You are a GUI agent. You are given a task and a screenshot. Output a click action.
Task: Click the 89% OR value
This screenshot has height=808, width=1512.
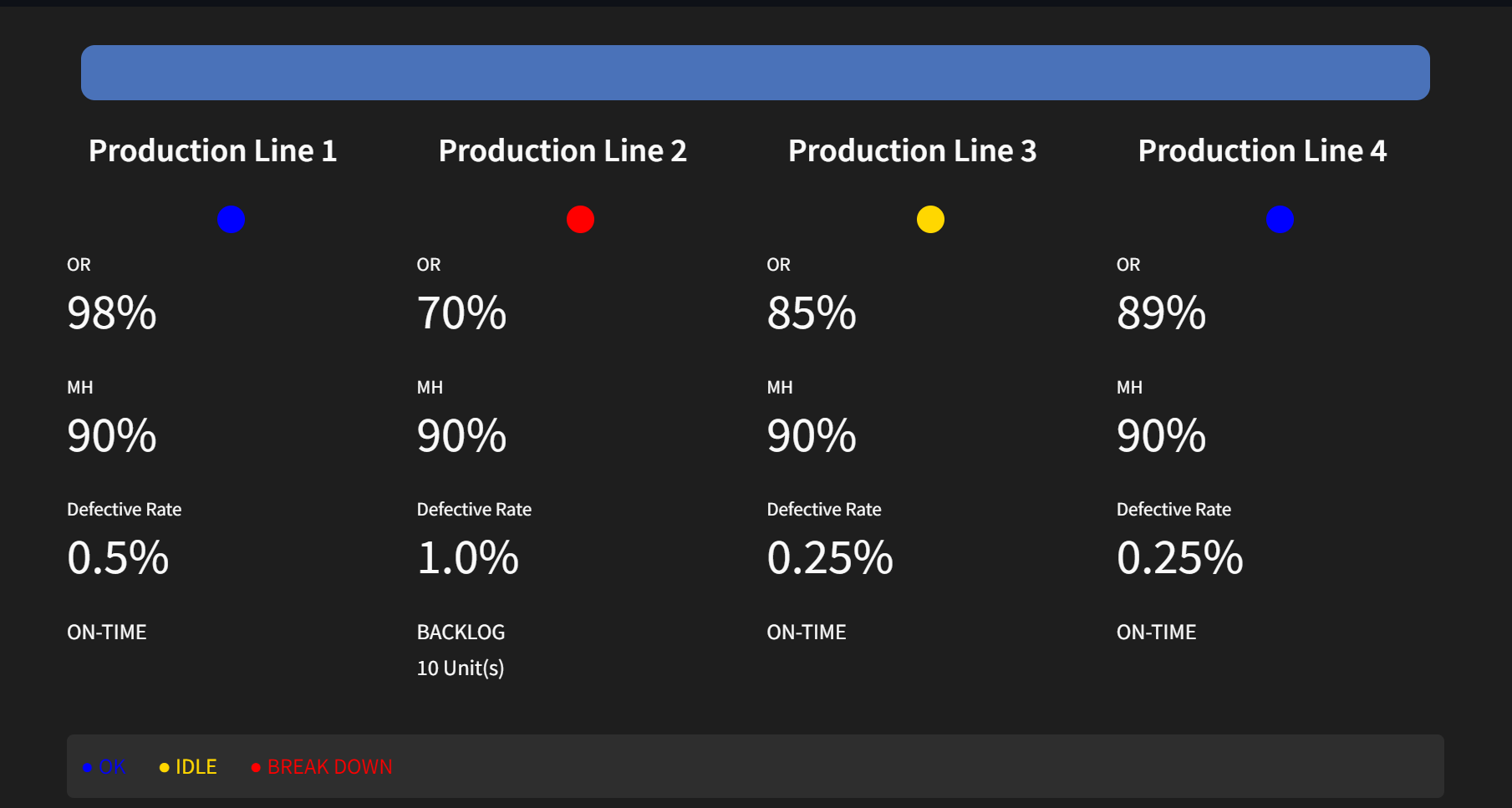(1161, 313)
